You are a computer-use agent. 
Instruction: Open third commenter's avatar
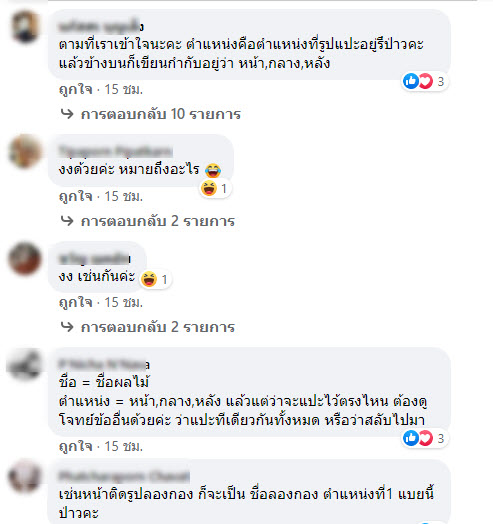click(x=25, y=258)
